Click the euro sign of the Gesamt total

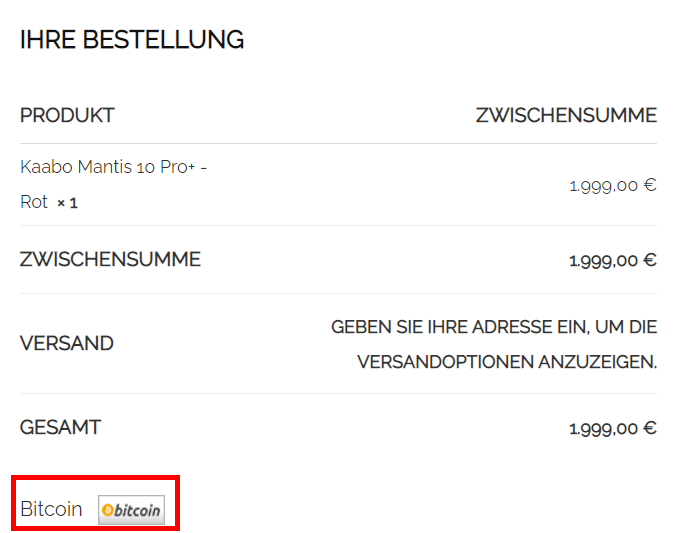(x=650, y=429)
